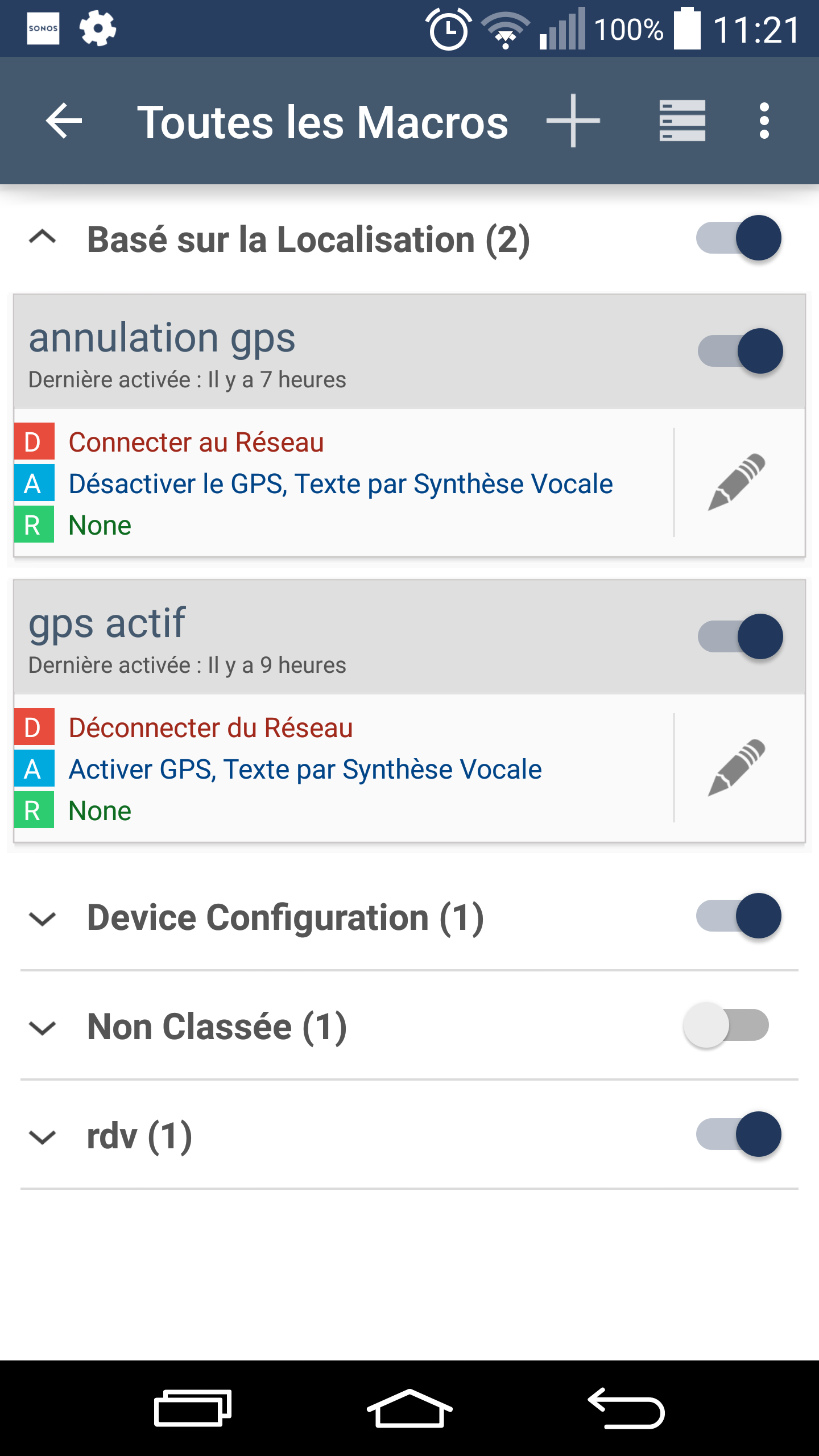819x1456 pixels.
Task: Tap the Android back navigation button
Action: 626,1408
